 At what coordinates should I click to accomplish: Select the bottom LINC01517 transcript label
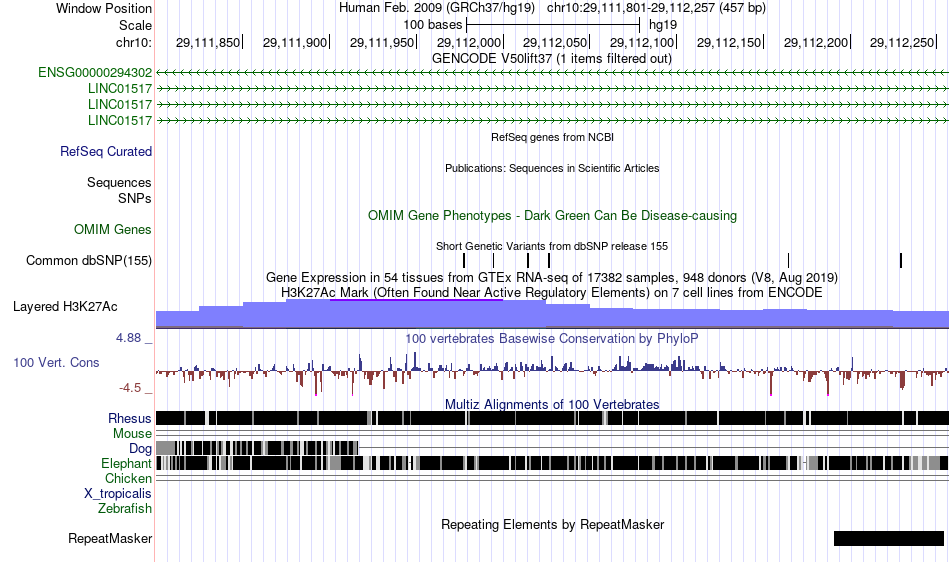(x=120, y=121)
